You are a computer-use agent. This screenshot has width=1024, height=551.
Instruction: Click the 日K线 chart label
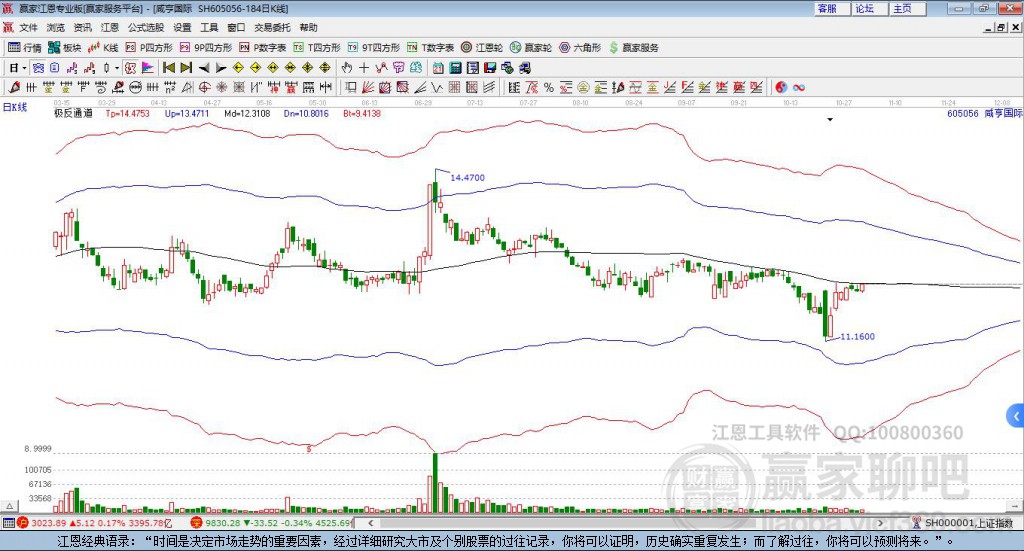click(x=15, y=107)
